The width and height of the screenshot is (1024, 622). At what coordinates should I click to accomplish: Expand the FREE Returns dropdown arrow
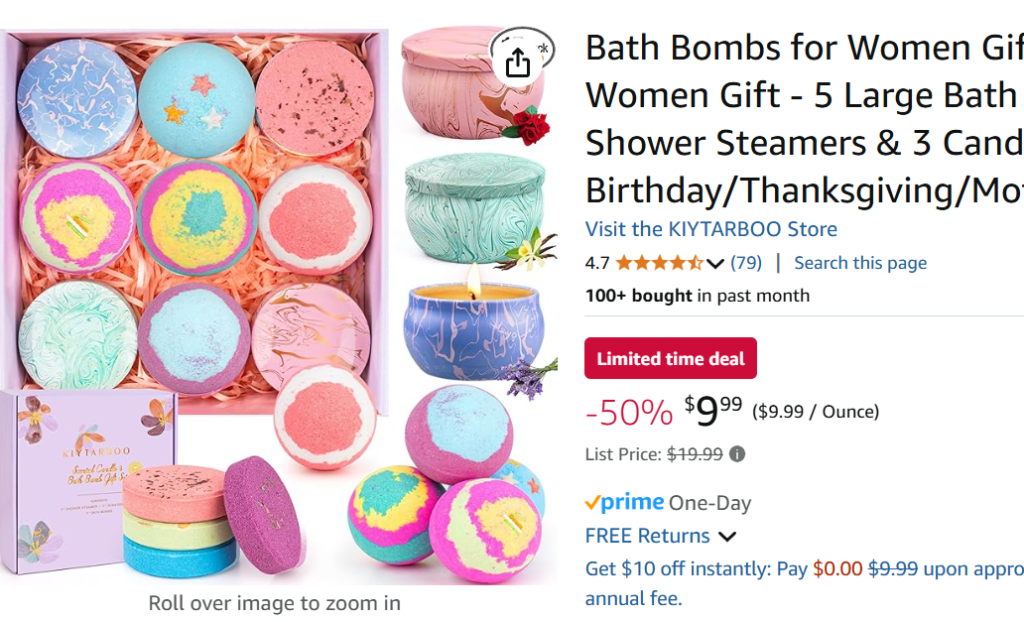pos(728,537)
